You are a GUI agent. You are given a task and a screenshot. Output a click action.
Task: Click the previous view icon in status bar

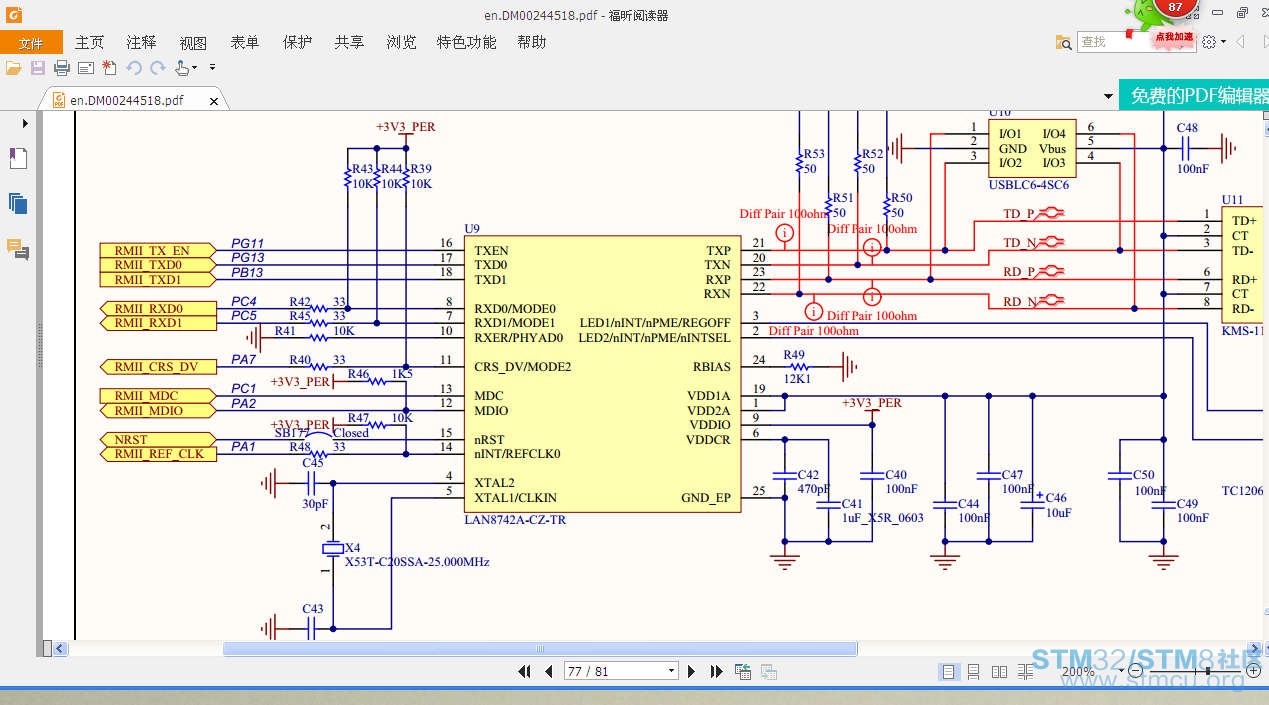coord(743,671)
